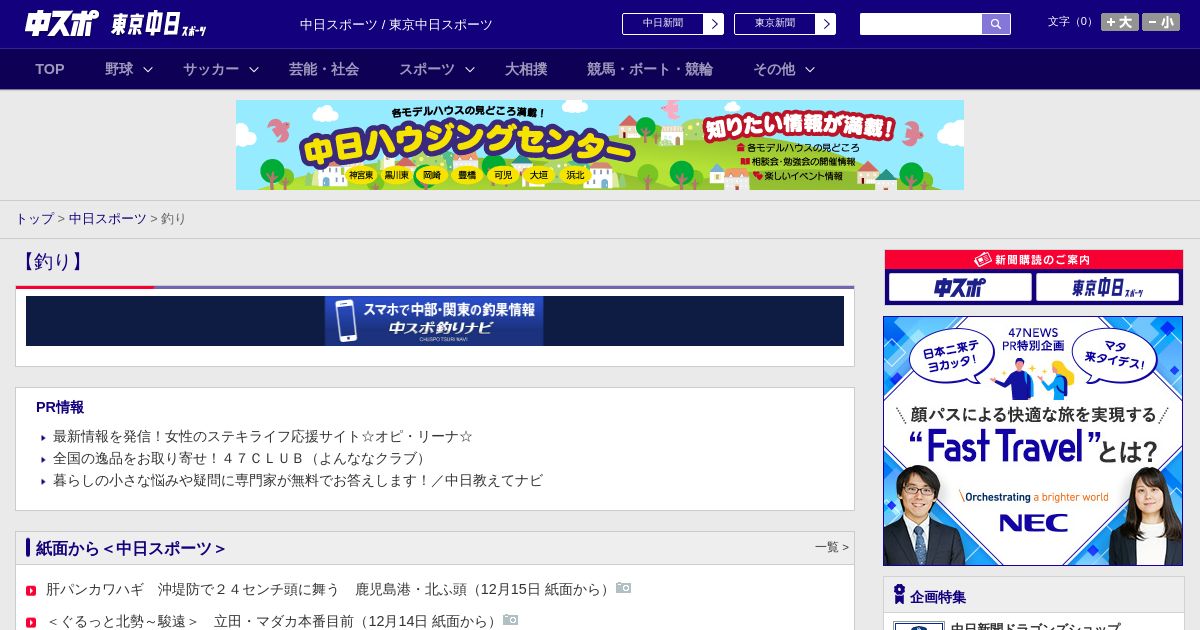Expand the スポーツ dropdown menu

pyautogui.click(x=437, y=69)
